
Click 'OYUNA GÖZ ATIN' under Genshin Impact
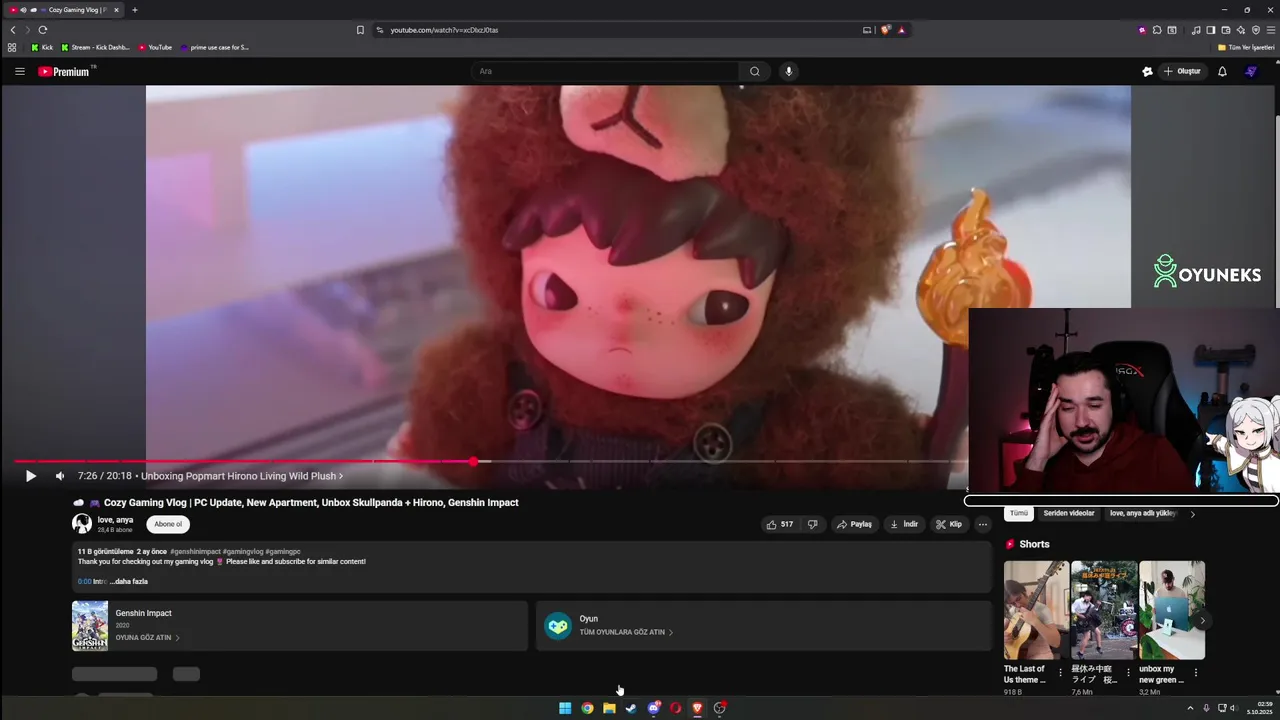pyautogui.click(x=147, y=638)
